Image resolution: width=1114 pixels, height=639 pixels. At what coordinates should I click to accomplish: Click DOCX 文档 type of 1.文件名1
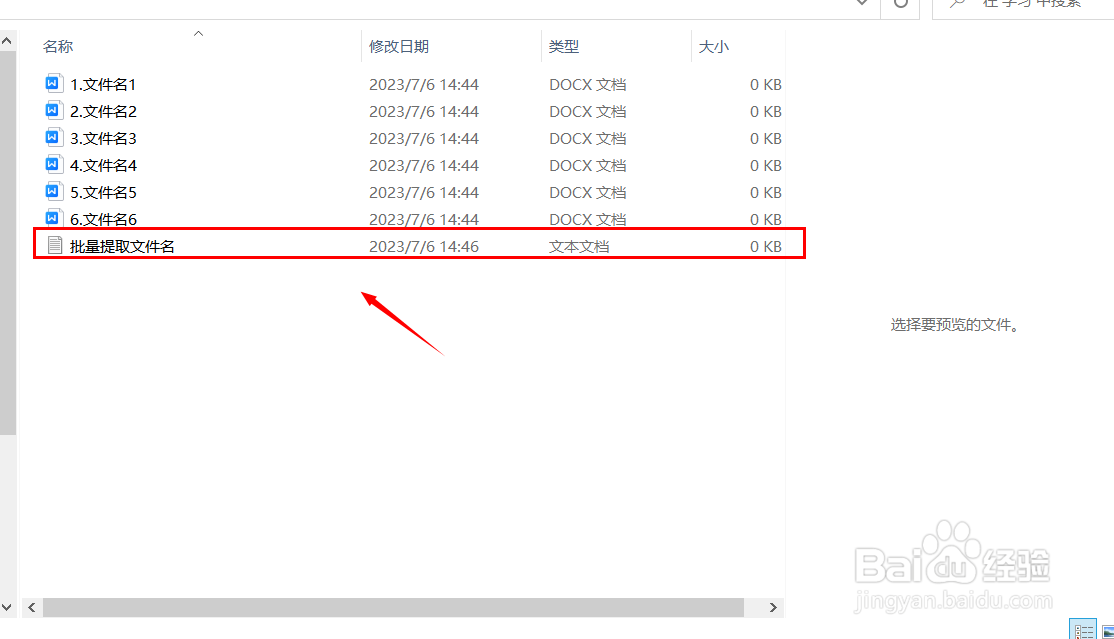point(588,85)
